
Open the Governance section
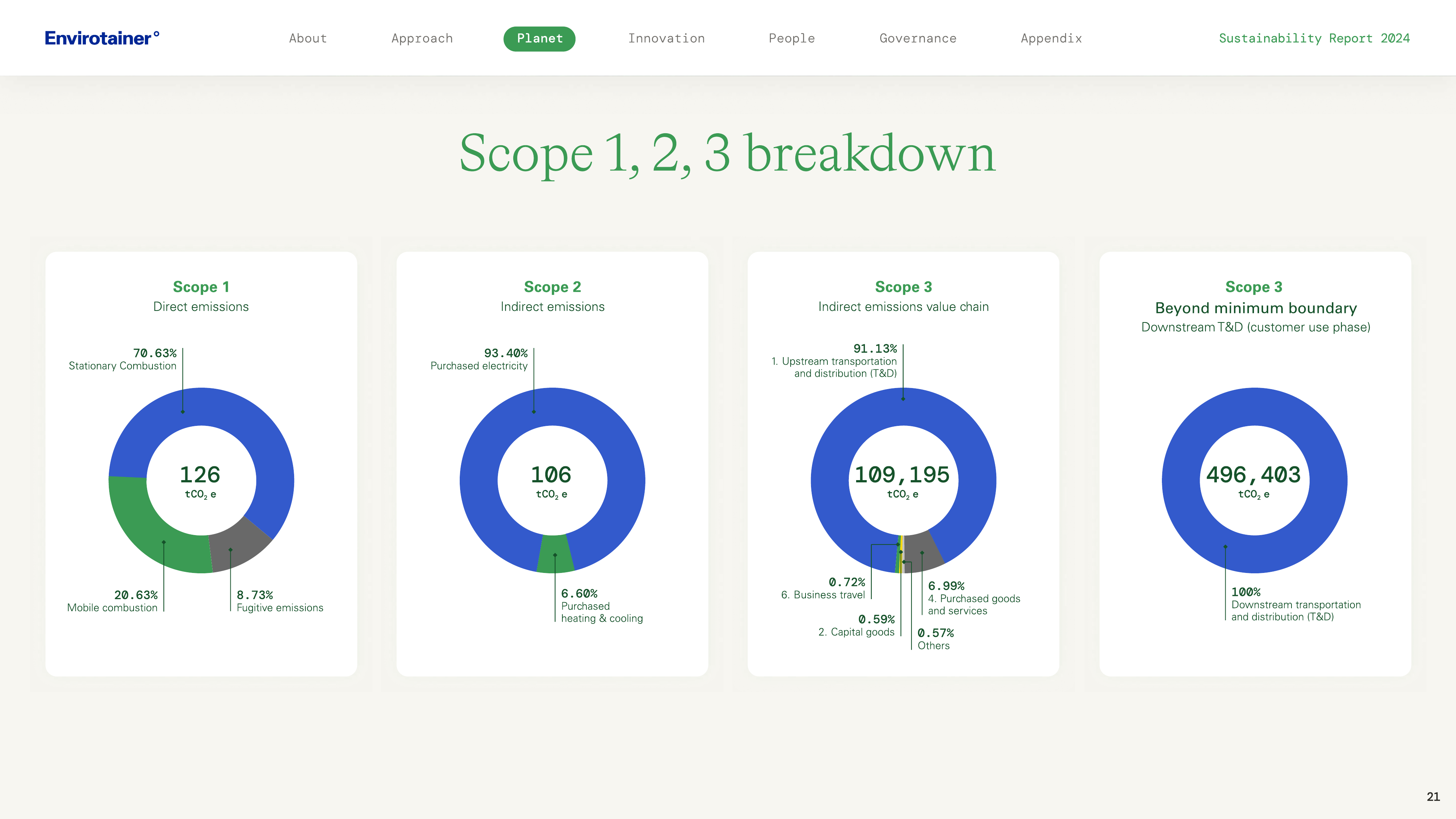coord(918,39)
